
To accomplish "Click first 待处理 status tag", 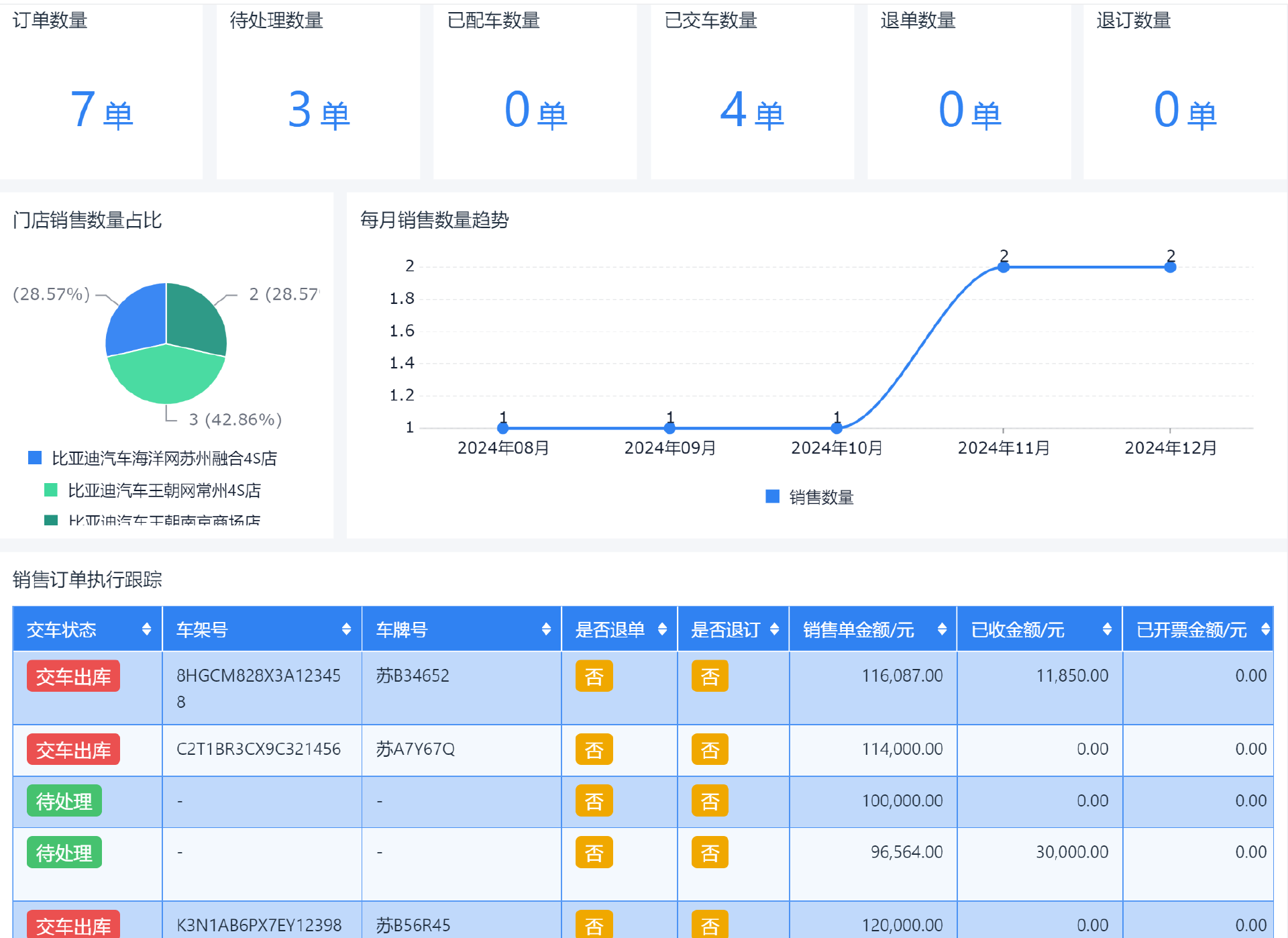I will [64, 801].
